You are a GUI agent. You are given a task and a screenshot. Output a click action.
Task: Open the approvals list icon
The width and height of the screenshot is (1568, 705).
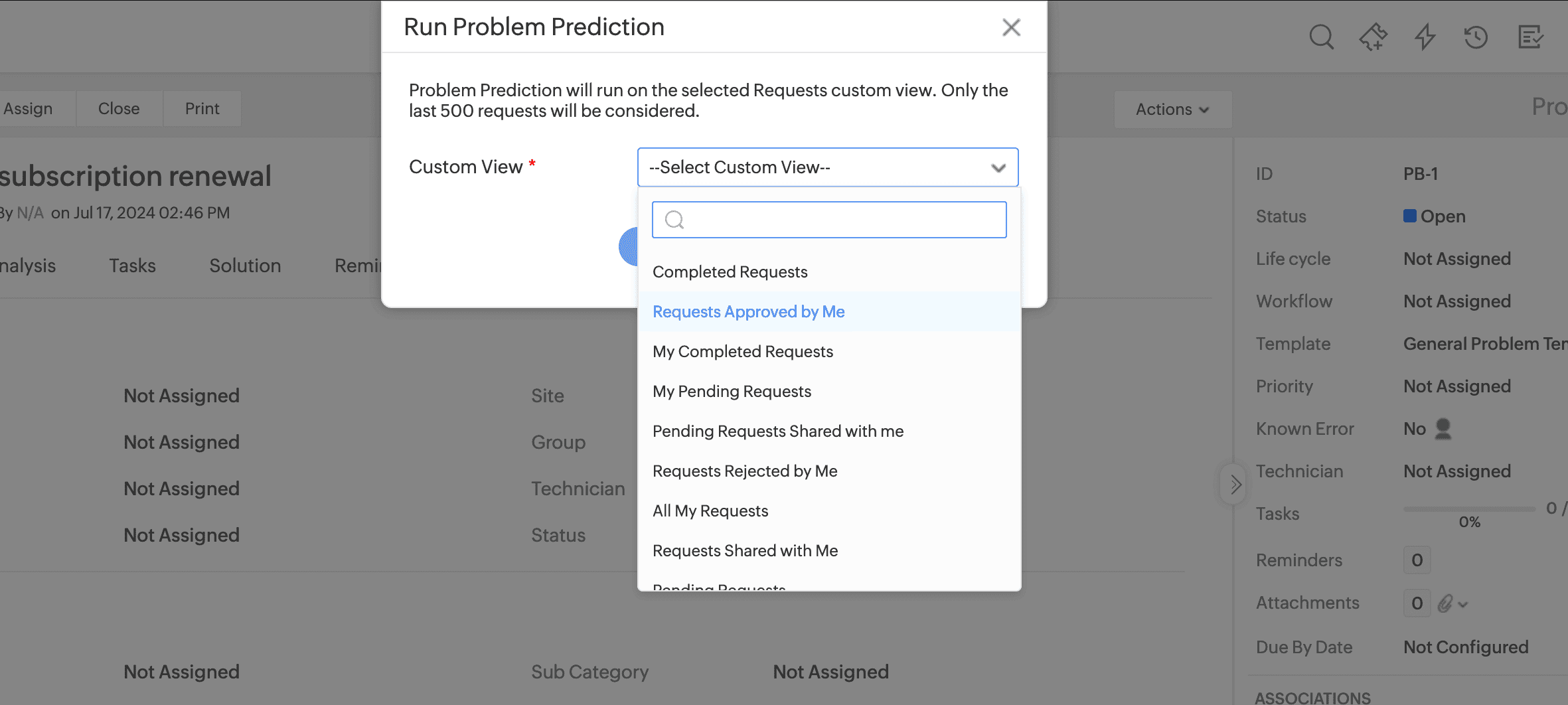[1531, 38]
